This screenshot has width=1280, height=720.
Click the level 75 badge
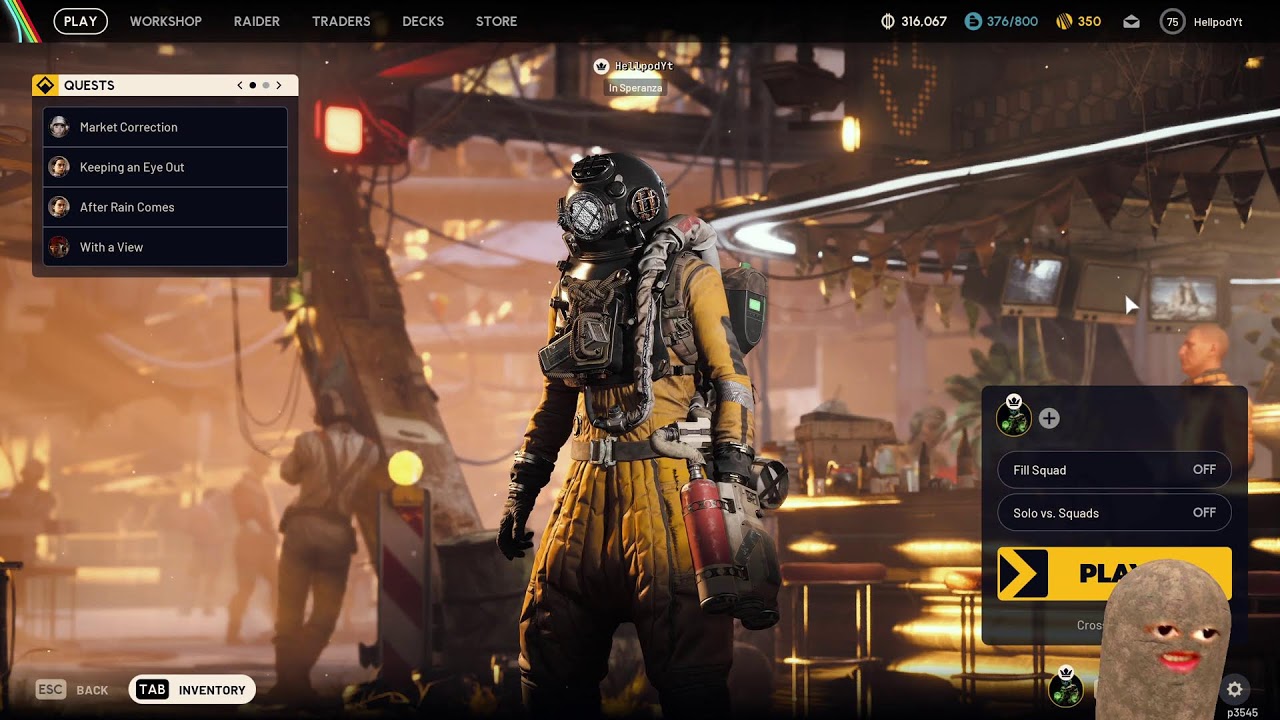1172,21
